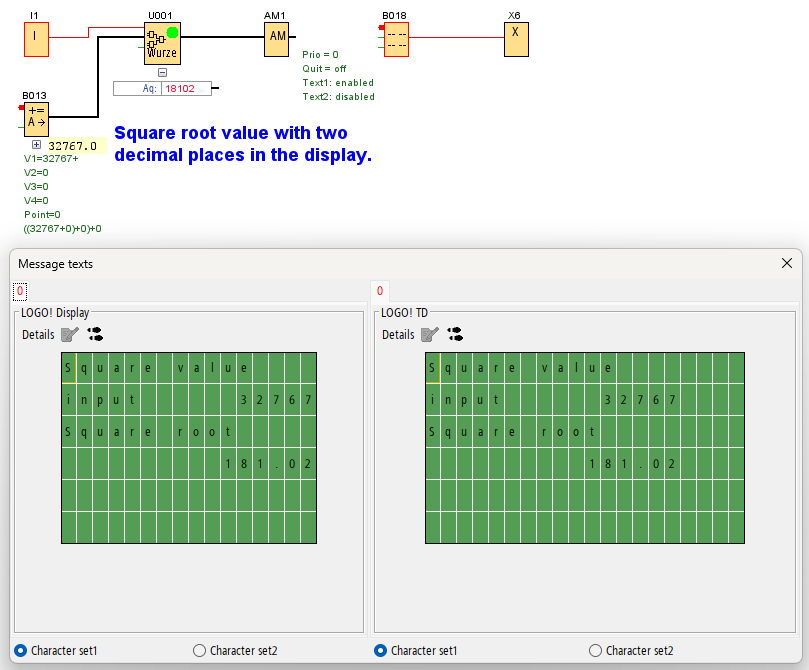Click the footsteps icon in LOGO! Display
809x670 pixels.
pyautogui.click(x=95, y=335)
